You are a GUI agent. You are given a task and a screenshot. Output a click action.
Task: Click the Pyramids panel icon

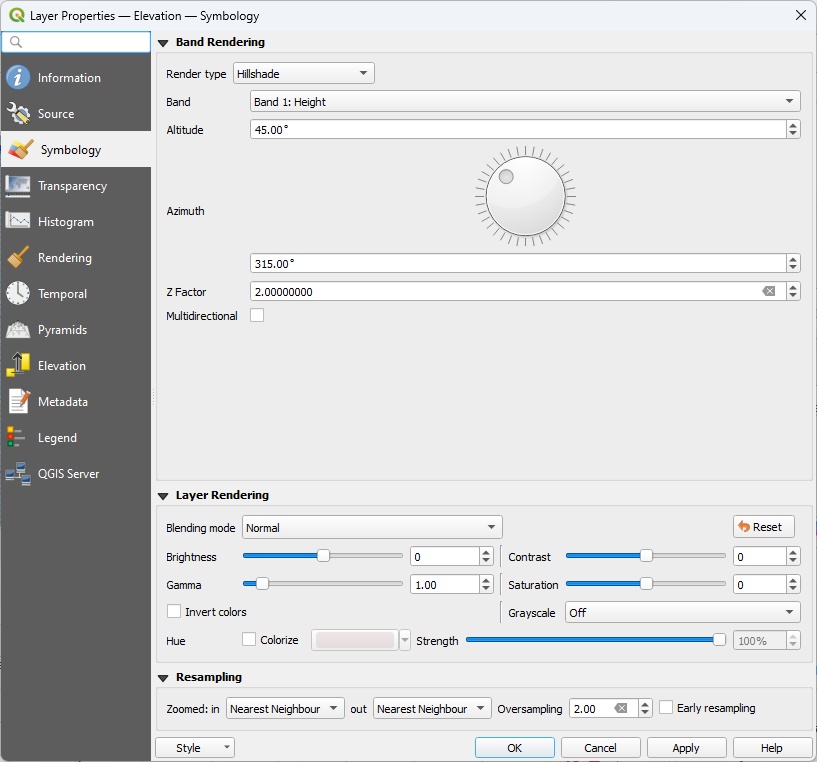coord(18,329)
